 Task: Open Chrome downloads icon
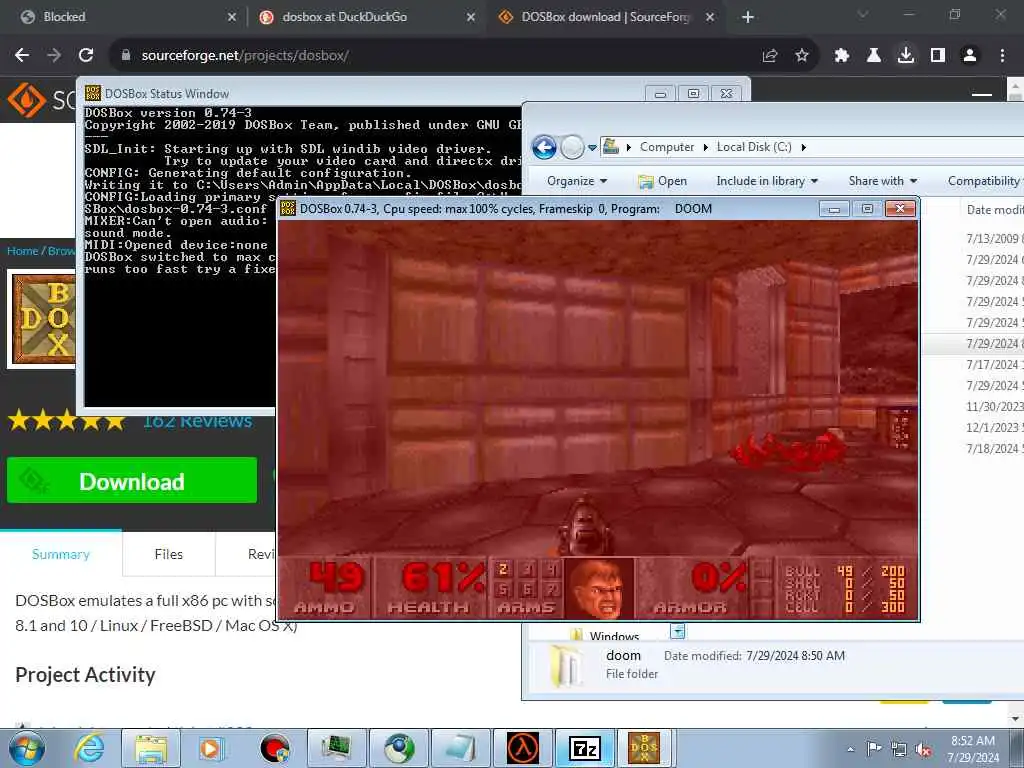tap(906, 56)
